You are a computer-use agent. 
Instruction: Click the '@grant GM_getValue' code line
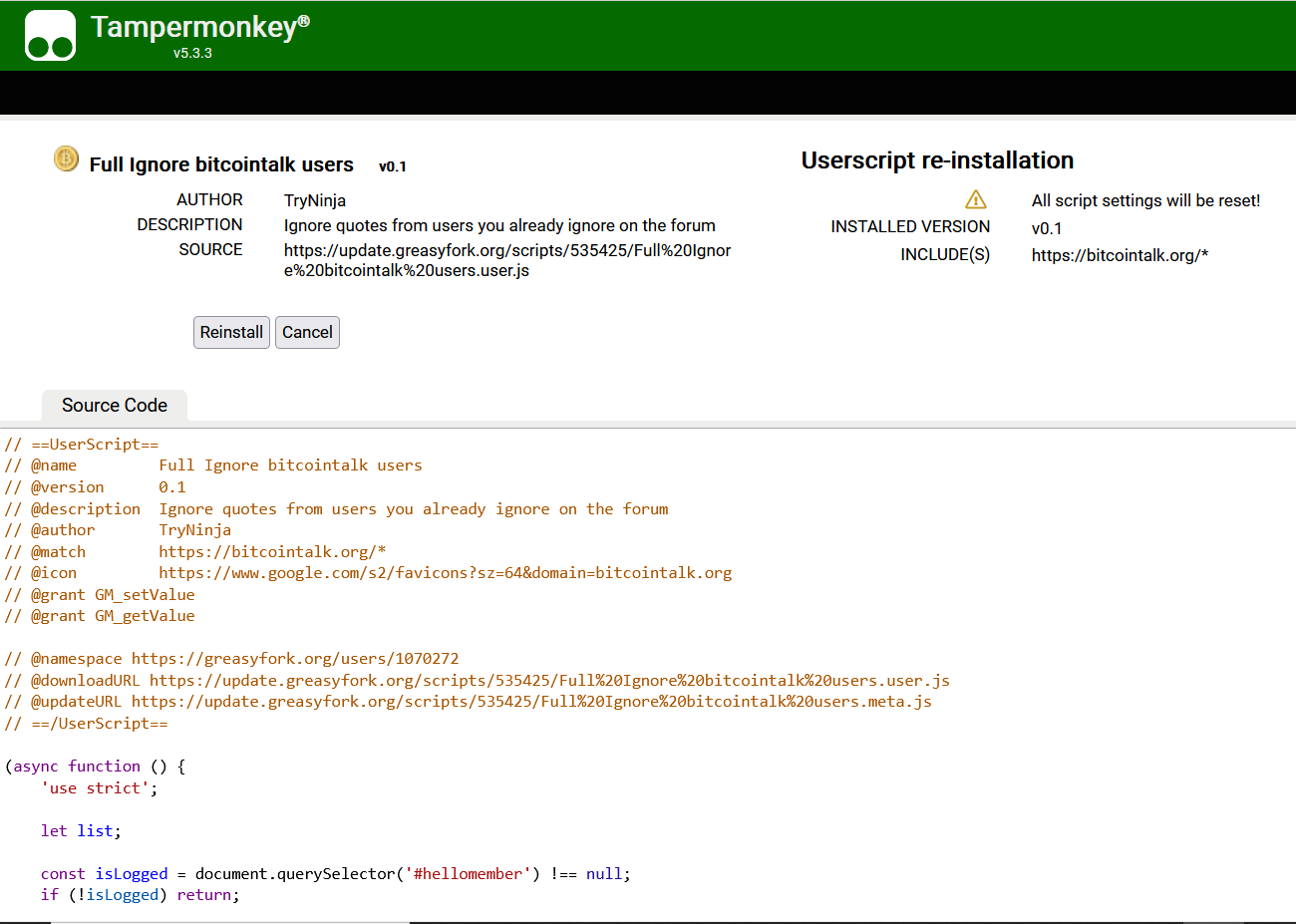[100, 616]
